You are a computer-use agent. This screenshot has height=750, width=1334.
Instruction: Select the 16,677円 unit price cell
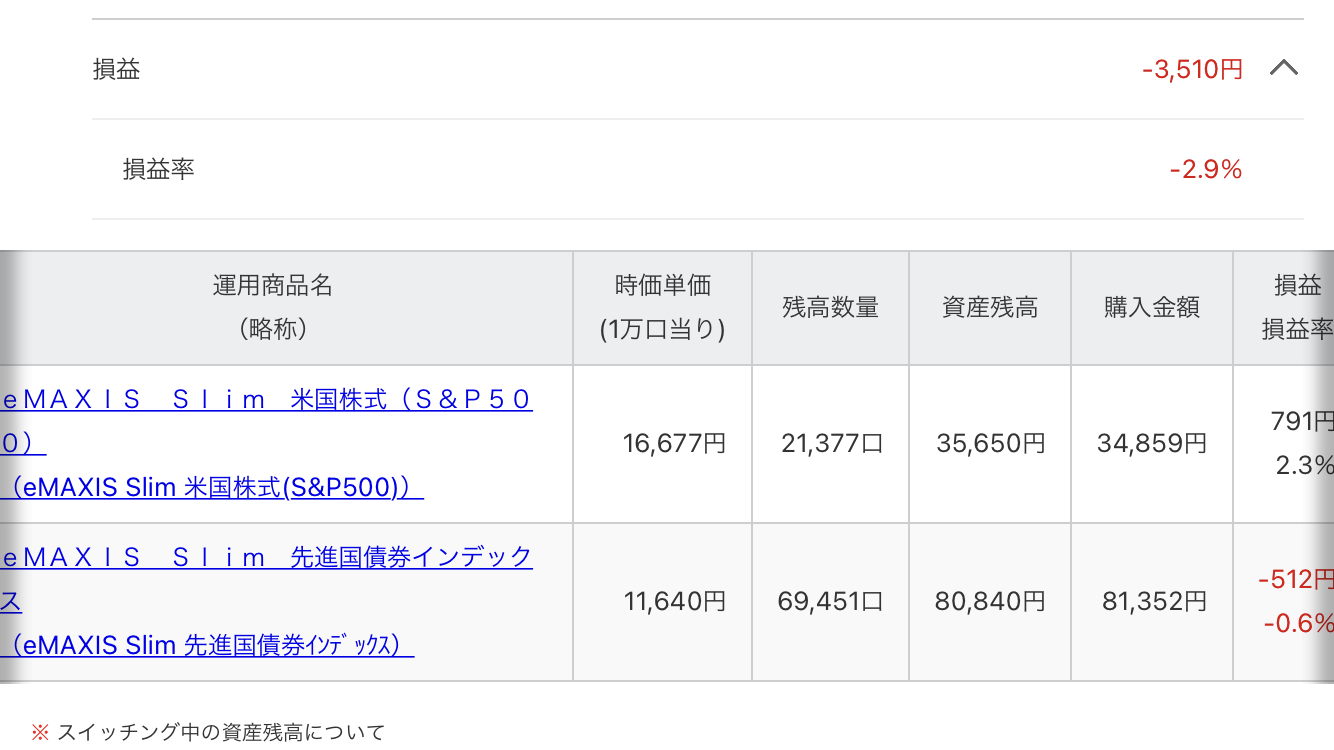click(662, 443)
